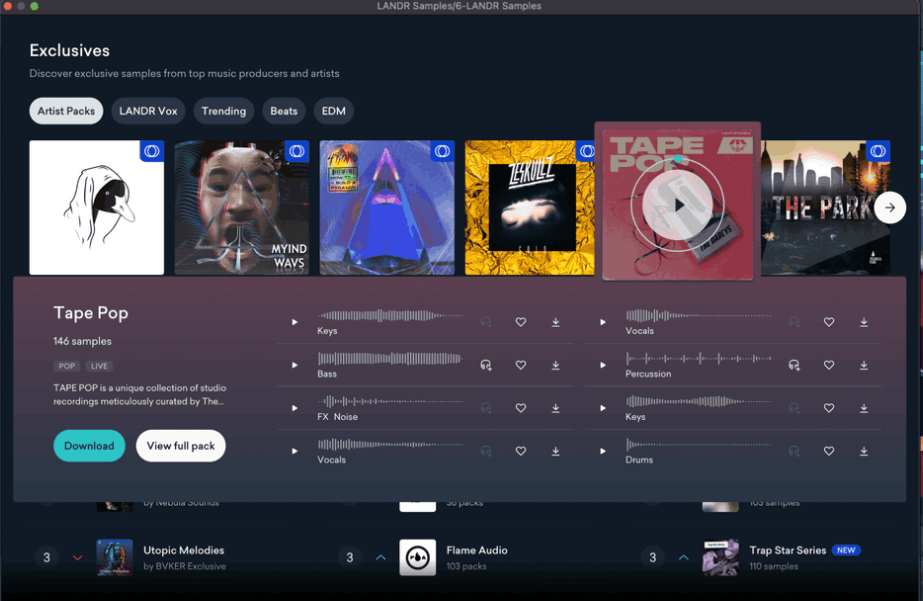Screen dimensions: 923x601
Task: Click the "146 samples" text
Action: click(x=82, y=341)
